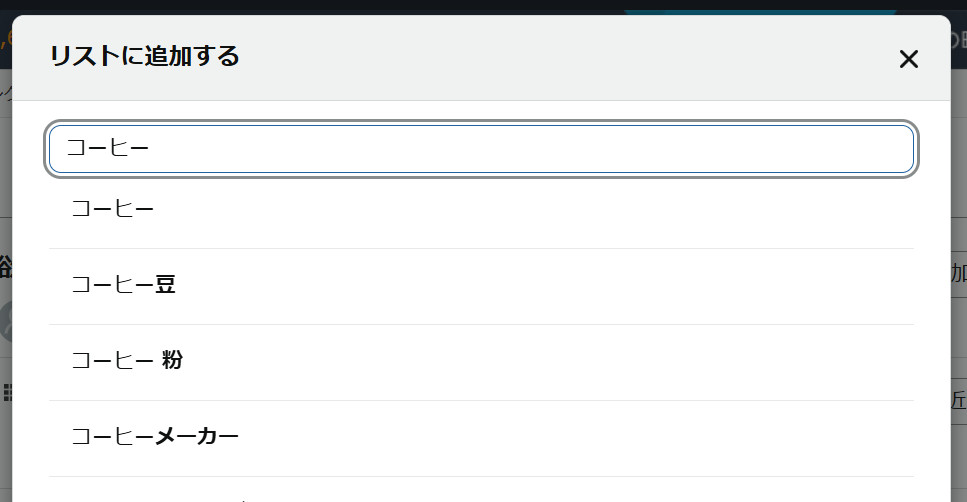This screenshot has height=502, width=967.
Task: Choose the コーヒー豆 suggestion
Action: (x=480, y=286)
